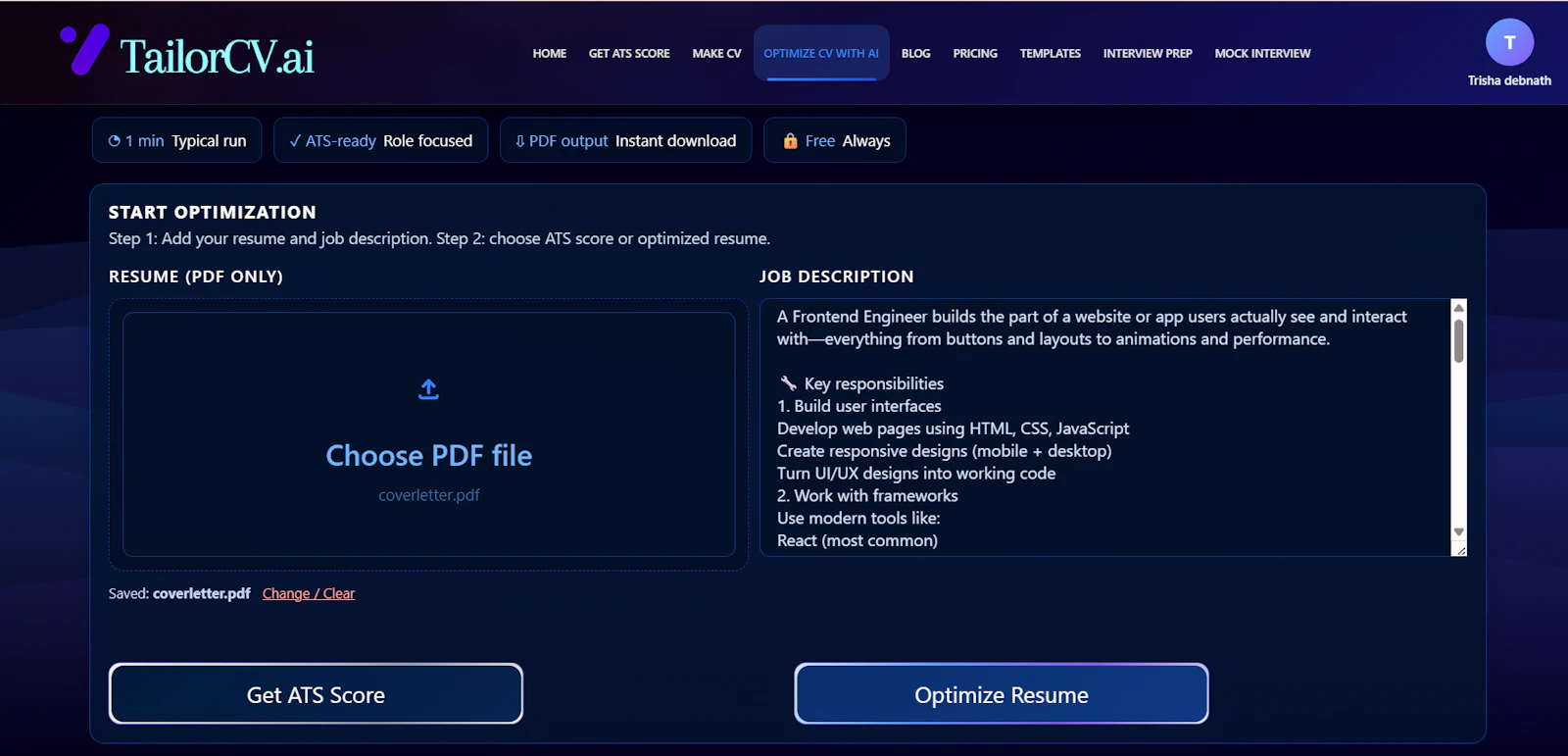Open the GET ATS SCORE page
Image resolution: width=1568 pixels, height=756 pixels.
pyautogui.click(x=629, y=54)
